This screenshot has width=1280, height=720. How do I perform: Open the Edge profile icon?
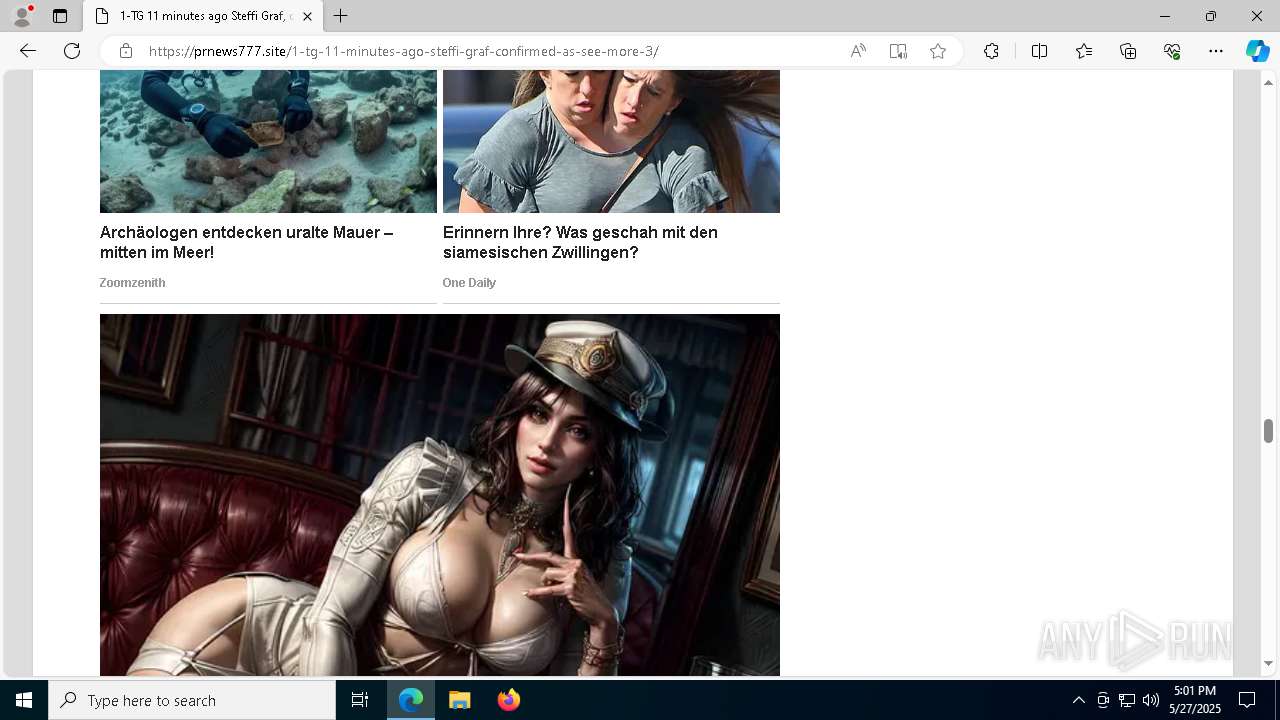coord(22,16)
